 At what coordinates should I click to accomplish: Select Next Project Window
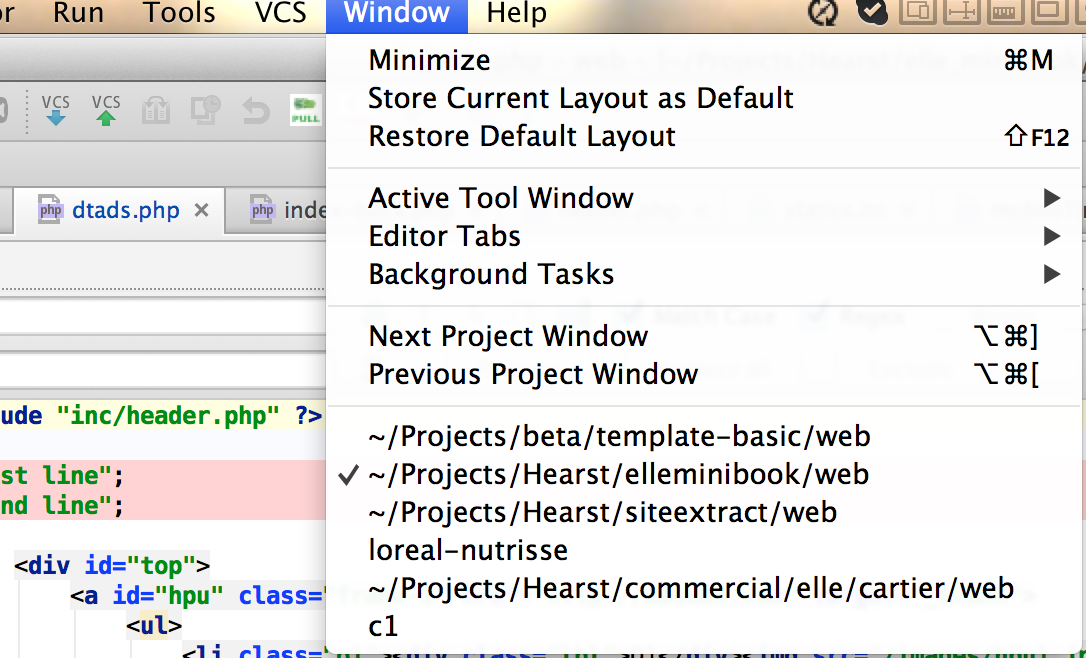point(704,336)
